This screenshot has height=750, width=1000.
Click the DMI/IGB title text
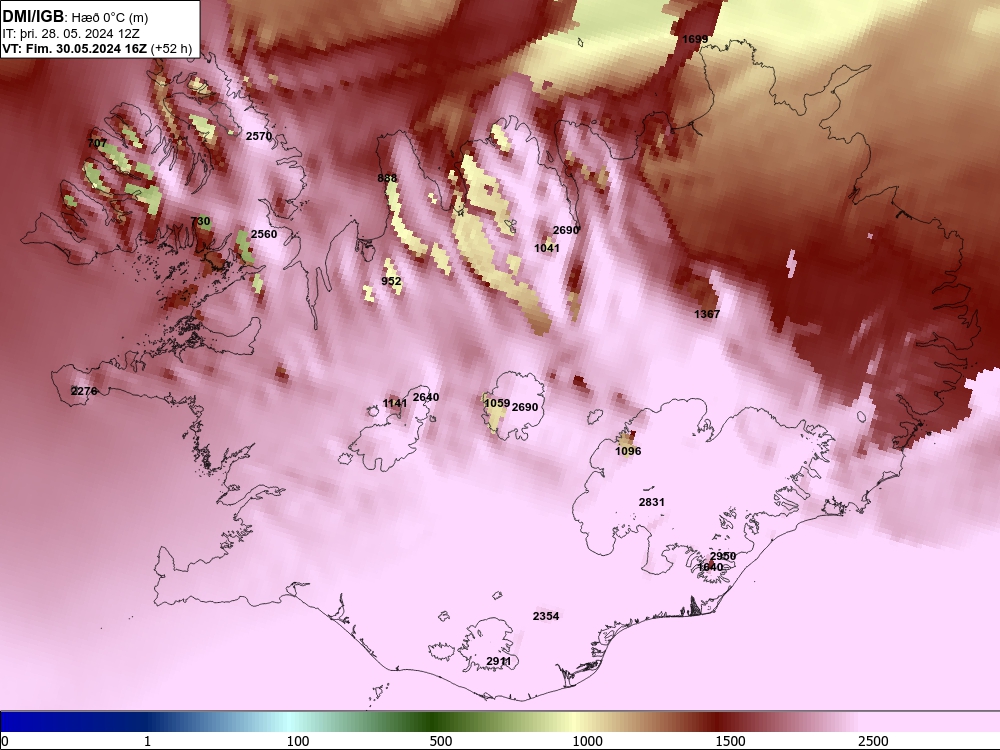click(x=33, y=16)
